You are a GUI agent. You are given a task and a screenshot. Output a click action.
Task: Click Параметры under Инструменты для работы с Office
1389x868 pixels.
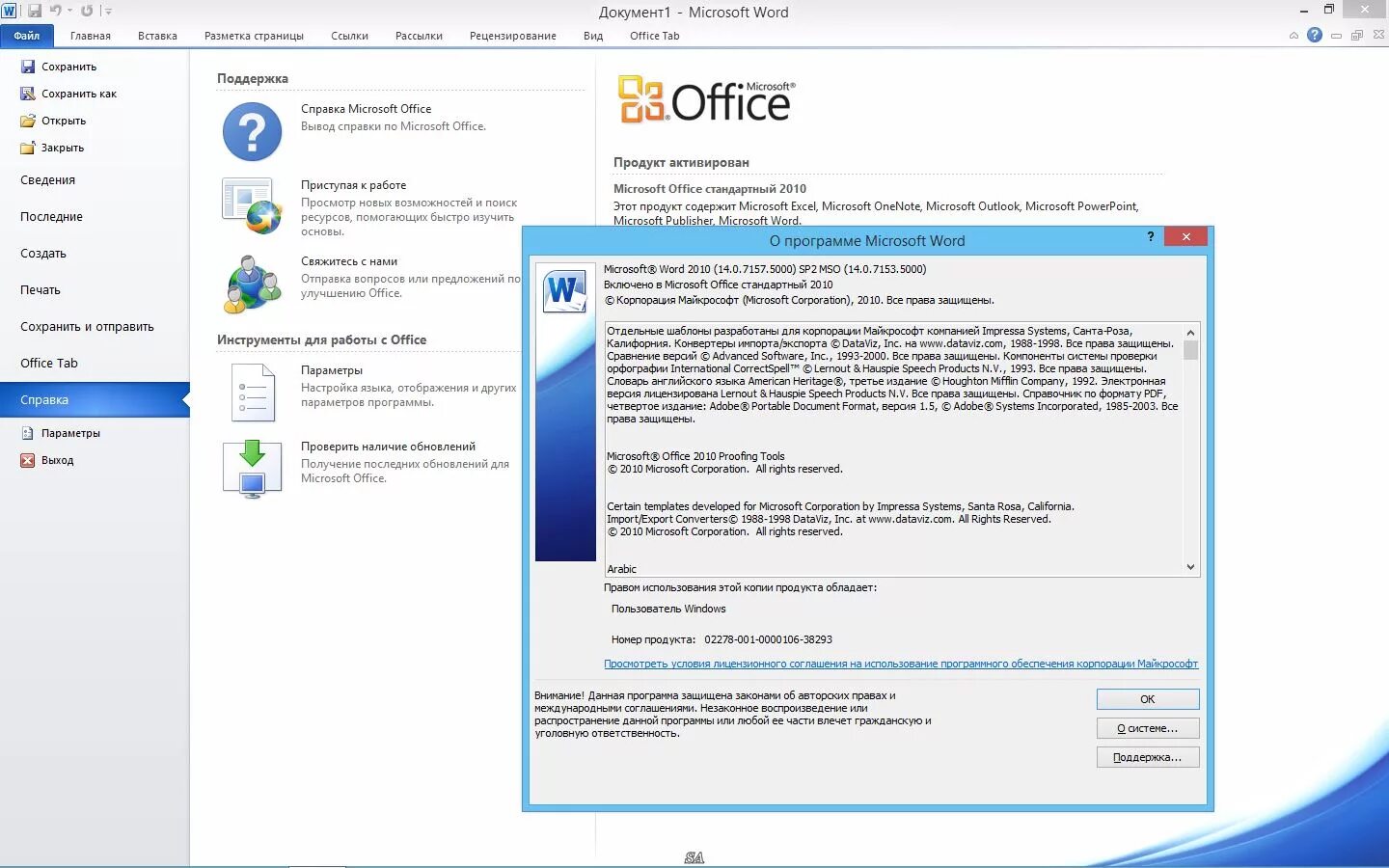tap(332, 370)
